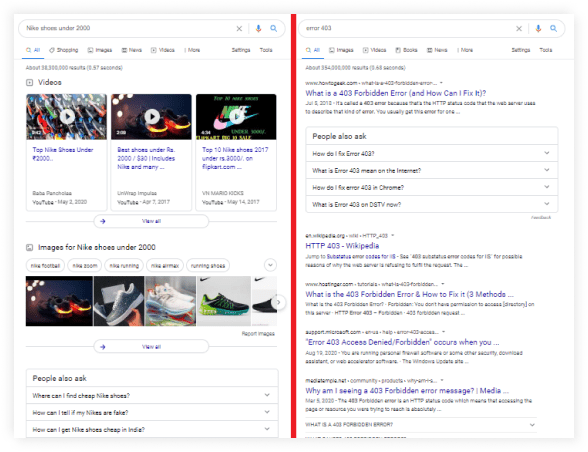This screenshot has height=452, width=588.
Task: Select 'running shoes' image filter chip
Action: click(x=208, y=266)
